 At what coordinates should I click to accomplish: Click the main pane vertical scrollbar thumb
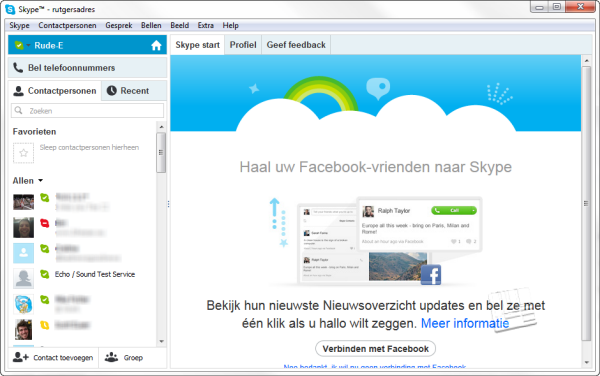pos(586,203)
